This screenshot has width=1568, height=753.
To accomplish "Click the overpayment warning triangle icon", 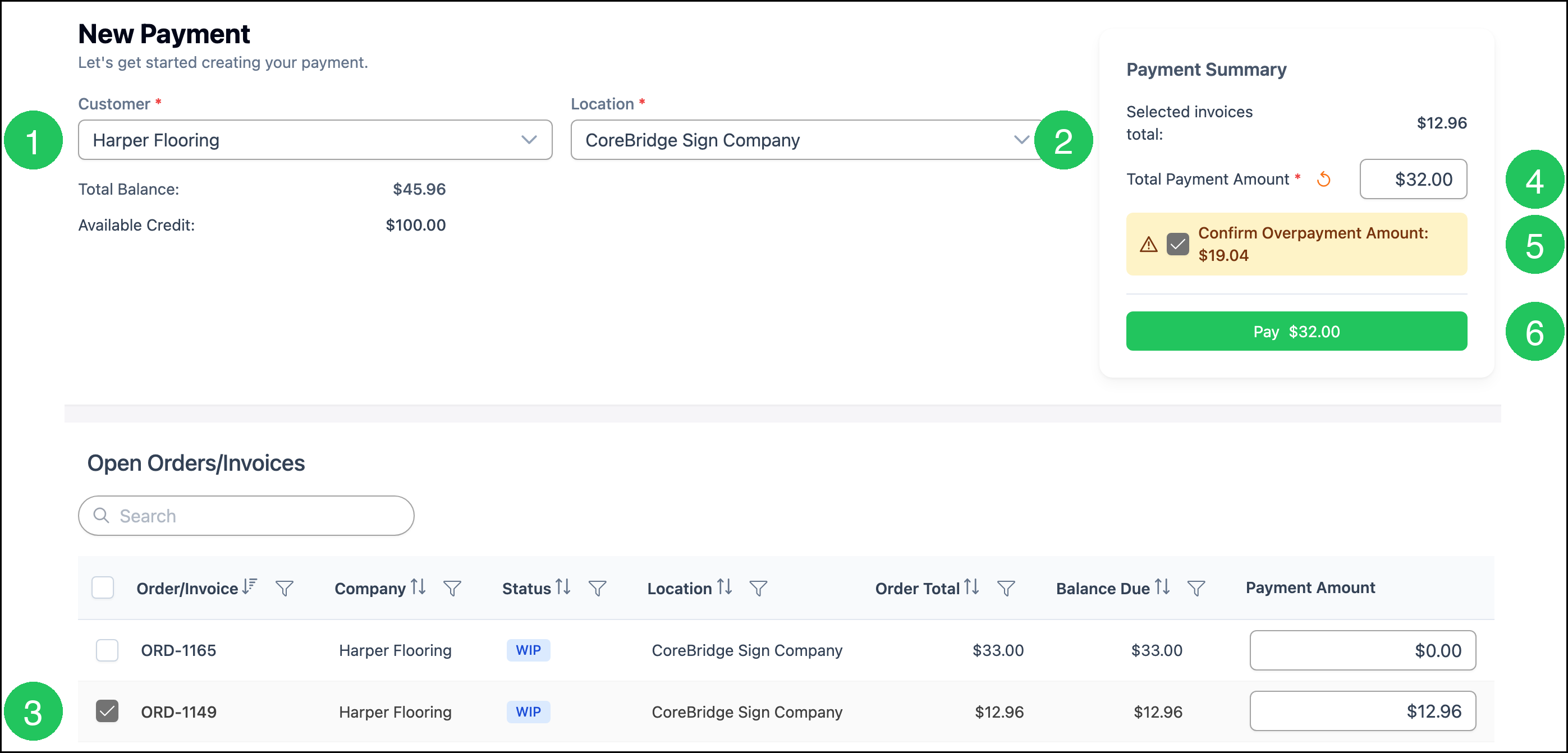I will (x=1148, y=245).
